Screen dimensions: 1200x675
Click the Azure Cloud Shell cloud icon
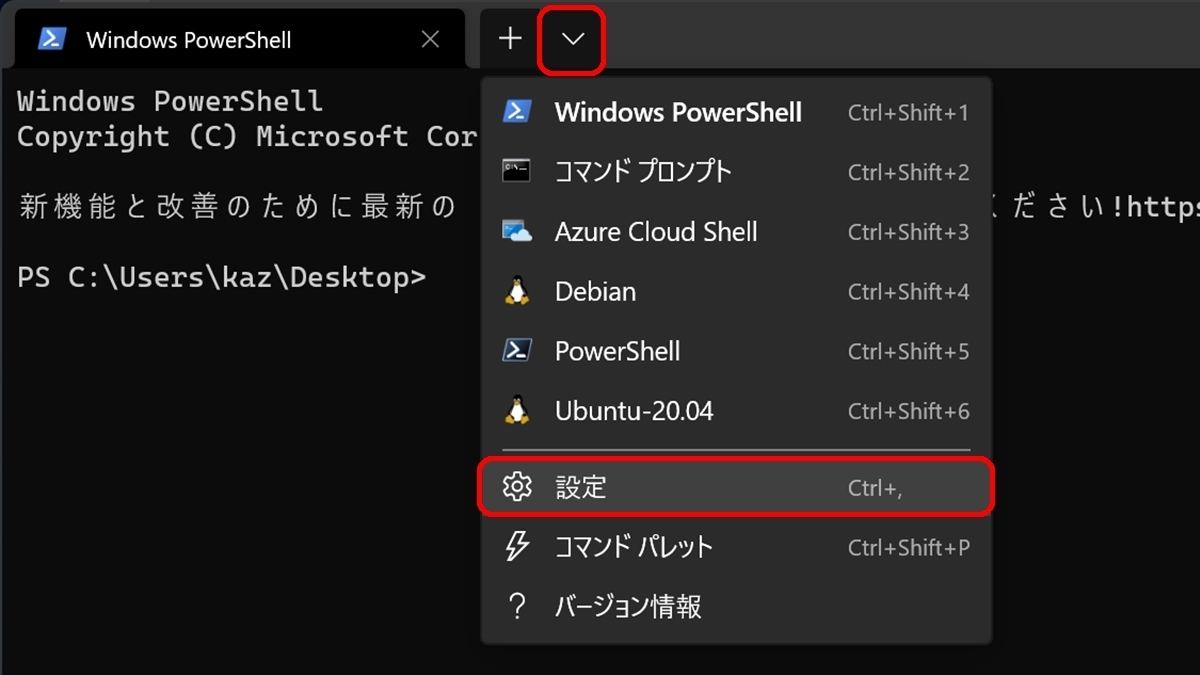click(x=517, y=232)
